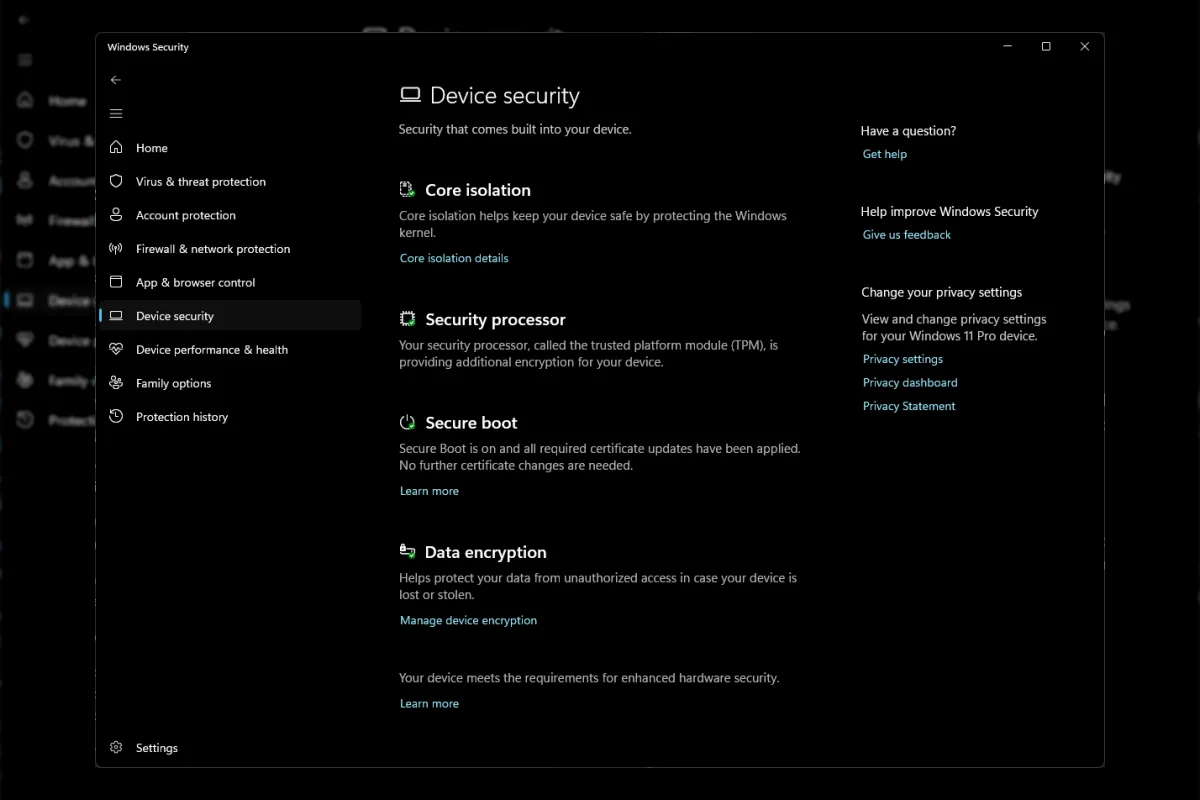Open App & browser control

tap(230, 282)
